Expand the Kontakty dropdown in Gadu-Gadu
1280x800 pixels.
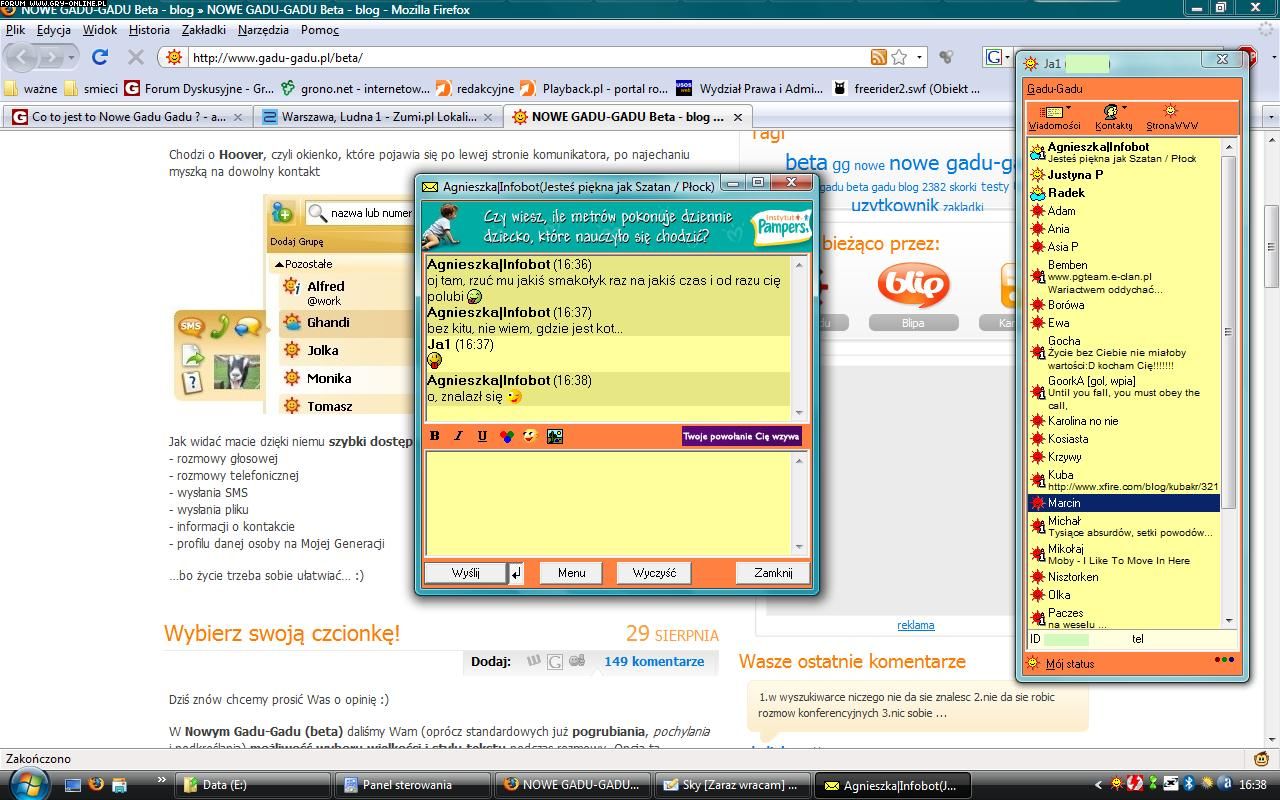coord(1113,117)
